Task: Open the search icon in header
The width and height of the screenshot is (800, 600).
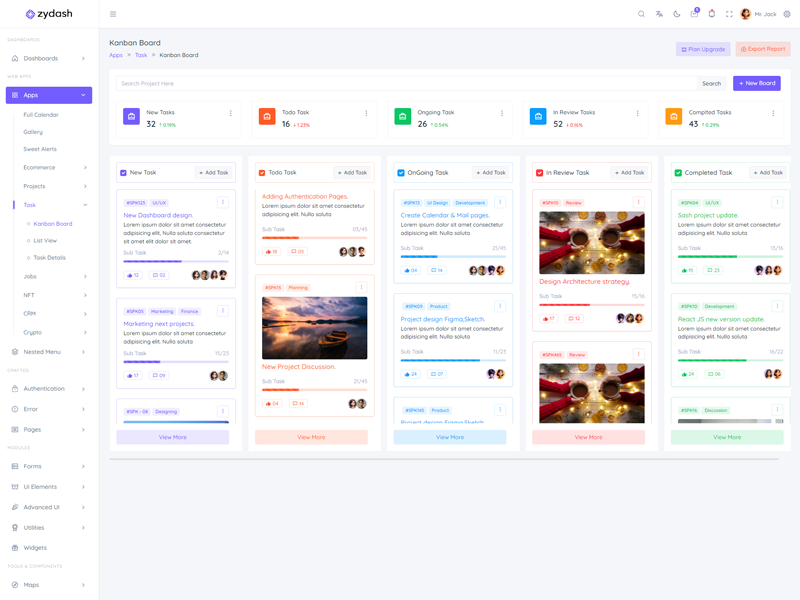Action: point(642,14)
